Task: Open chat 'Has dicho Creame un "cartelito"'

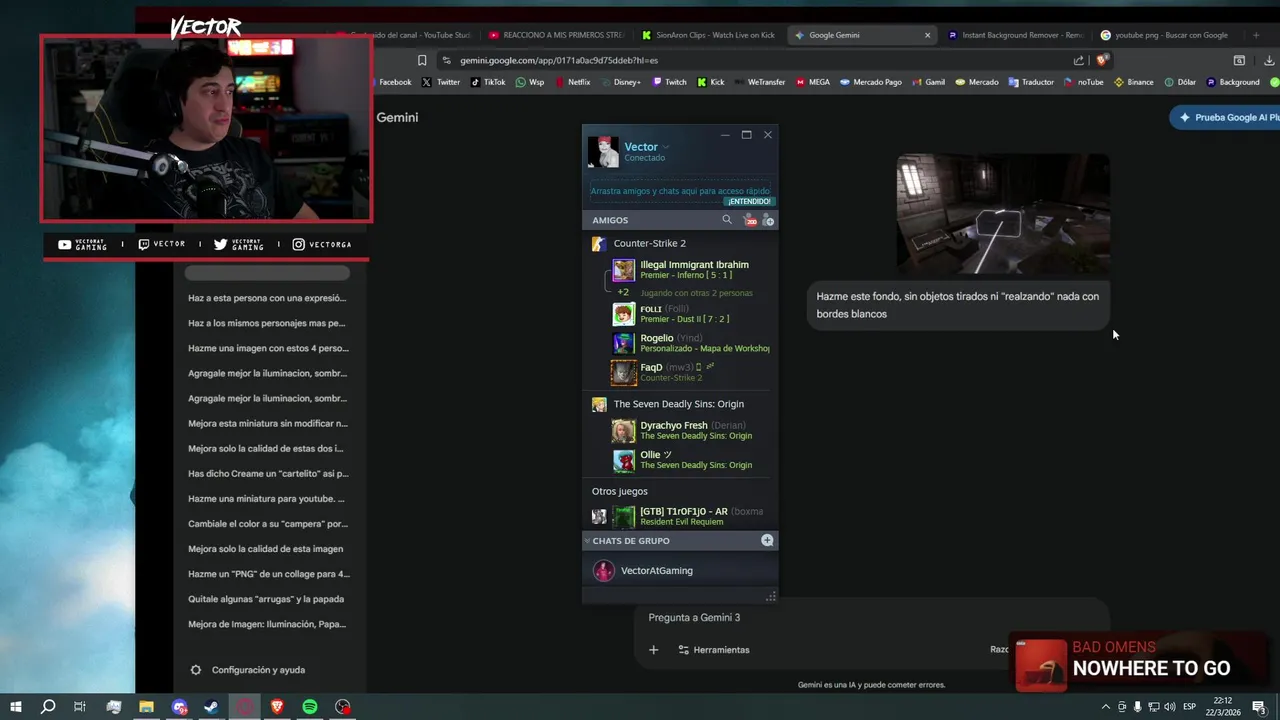Action: pos(267,473)
